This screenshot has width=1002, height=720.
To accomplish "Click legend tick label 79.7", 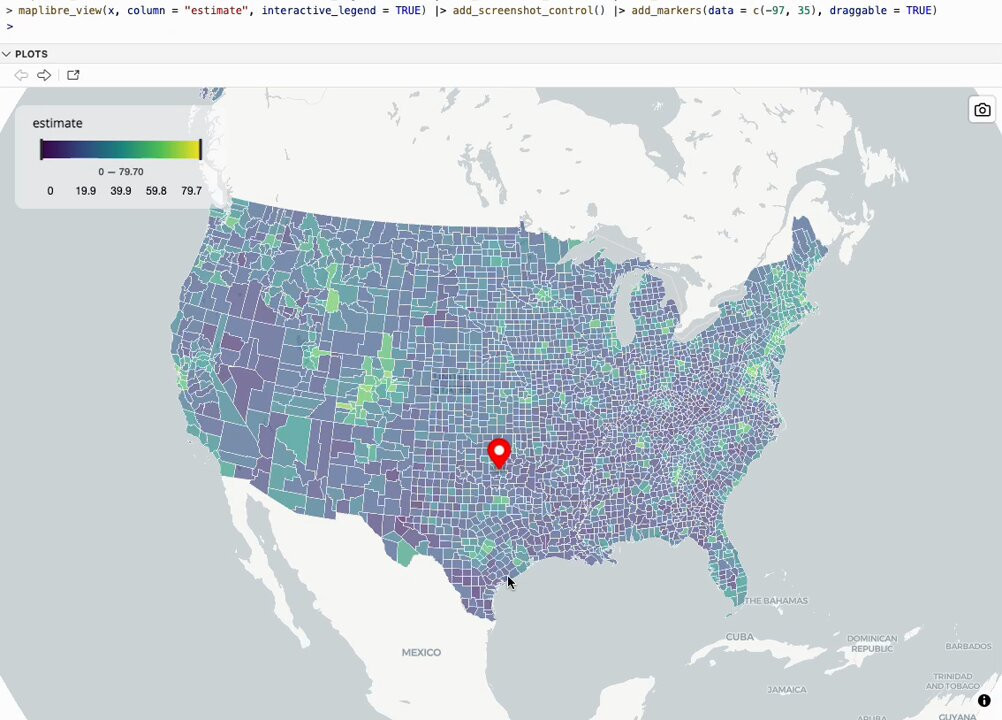I will pos(191,191).
